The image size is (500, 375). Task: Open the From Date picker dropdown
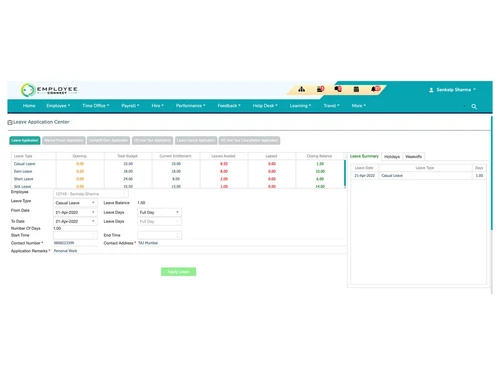point(75,212)
